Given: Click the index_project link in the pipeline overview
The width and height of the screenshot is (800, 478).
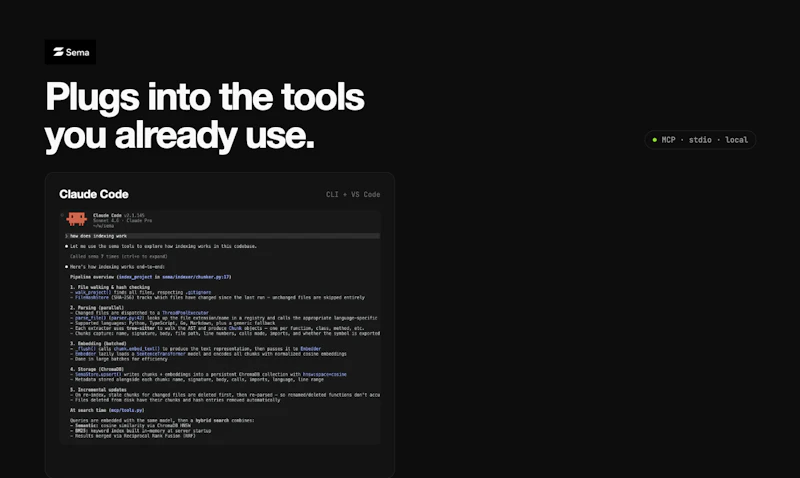Looking at the screenshot, I should [x=135, y=277].
